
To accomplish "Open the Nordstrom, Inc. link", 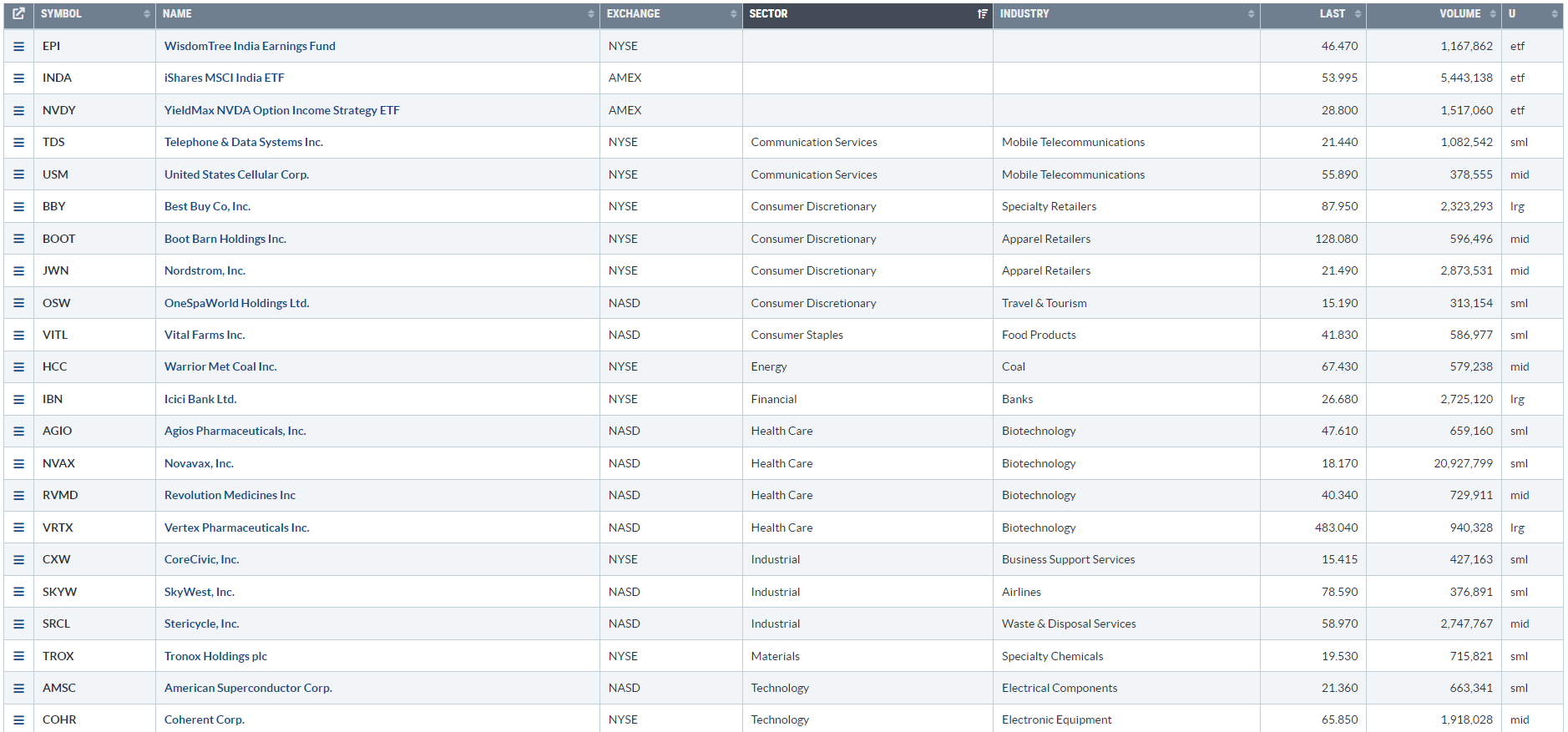I will tap(205, 271).
